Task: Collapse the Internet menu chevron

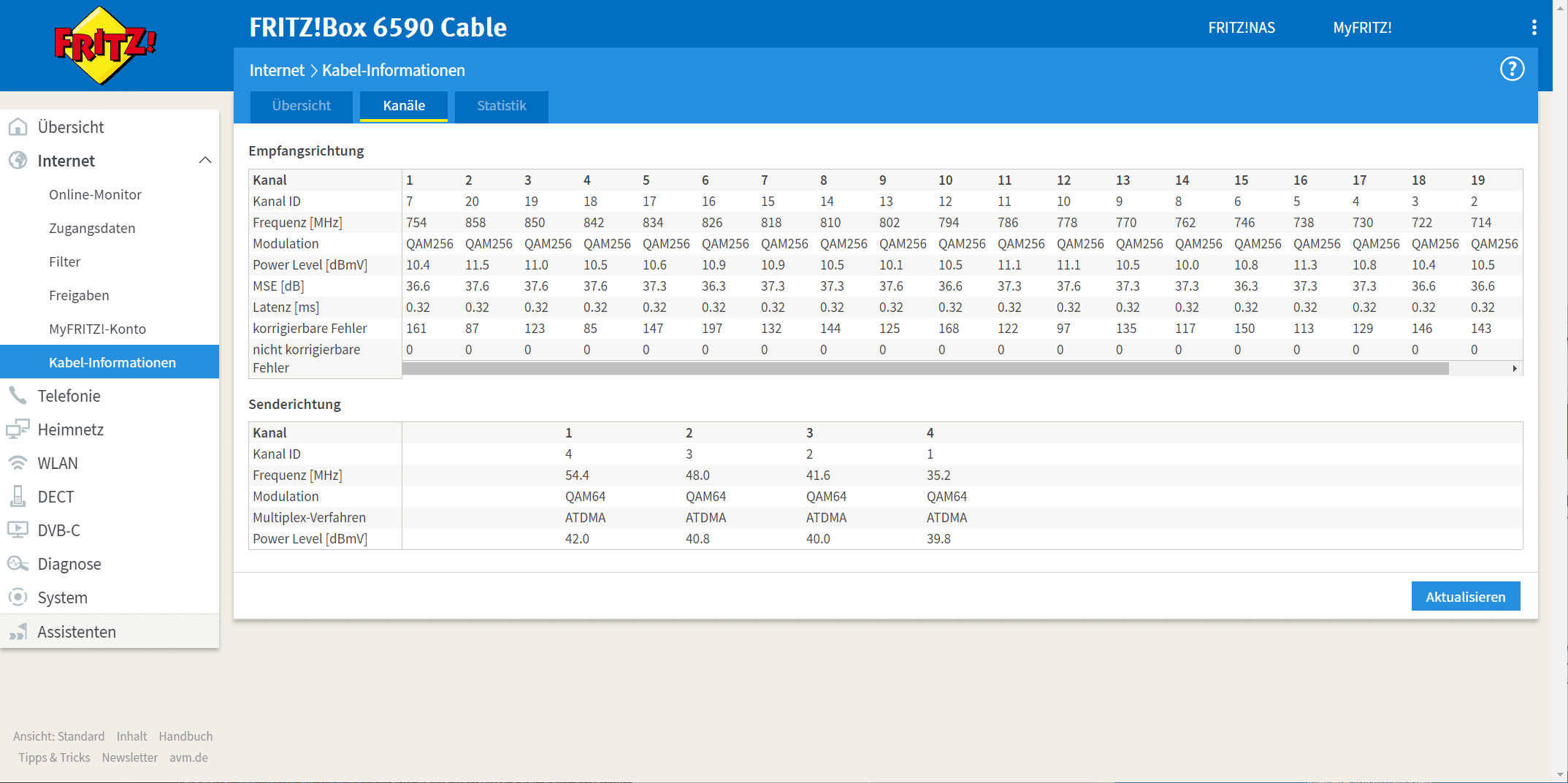Action: [x=205, y=161]
